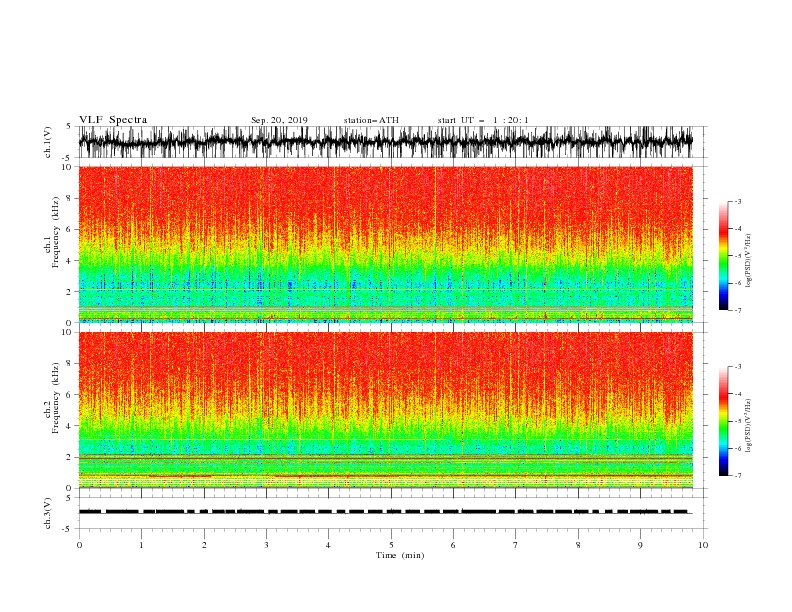Click the ch.3 pulse signal trace
792x612 pixels.
[385, 512]
